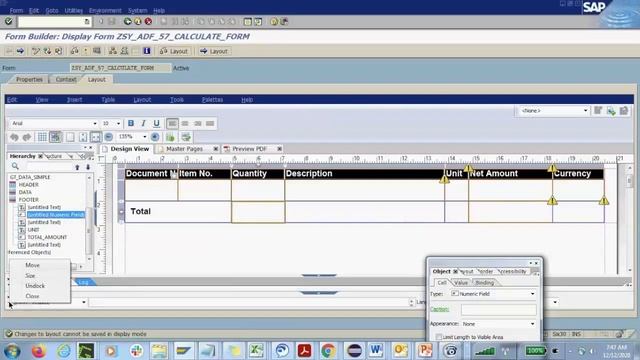Image resolution: width=640 pixels, height=360 pixels.
Task: Open Word from the taskbar
Action: click(x=376, y=350)
